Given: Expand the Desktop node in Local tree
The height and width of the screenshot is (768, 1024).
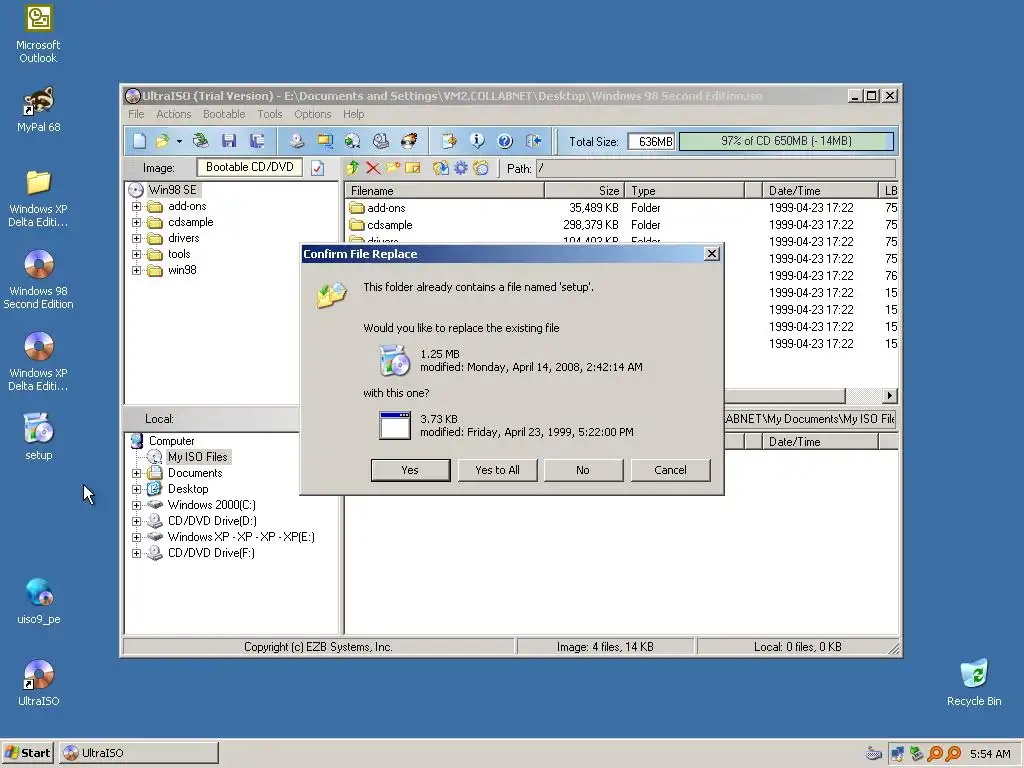Looking at the screenshot, I should pyautogui.click(x=136, y=489).
